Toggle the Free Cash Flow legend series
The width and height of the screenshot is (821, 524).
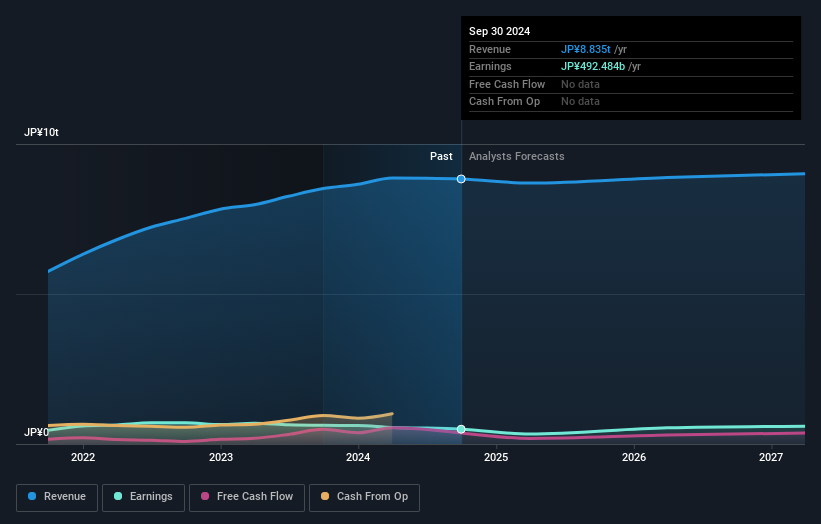coord(247,497)
